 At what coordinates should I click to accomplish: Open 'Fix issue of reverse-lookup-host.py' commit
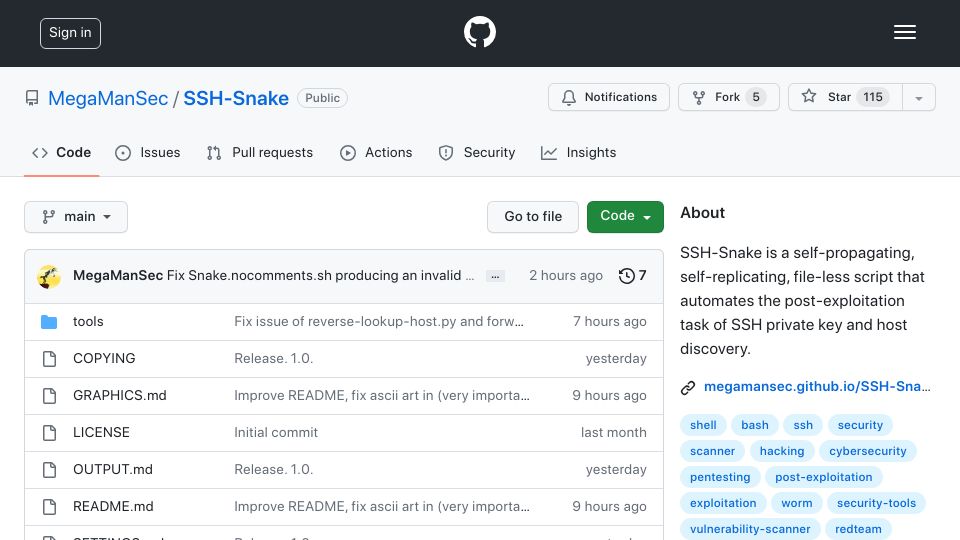coord(378,321)
